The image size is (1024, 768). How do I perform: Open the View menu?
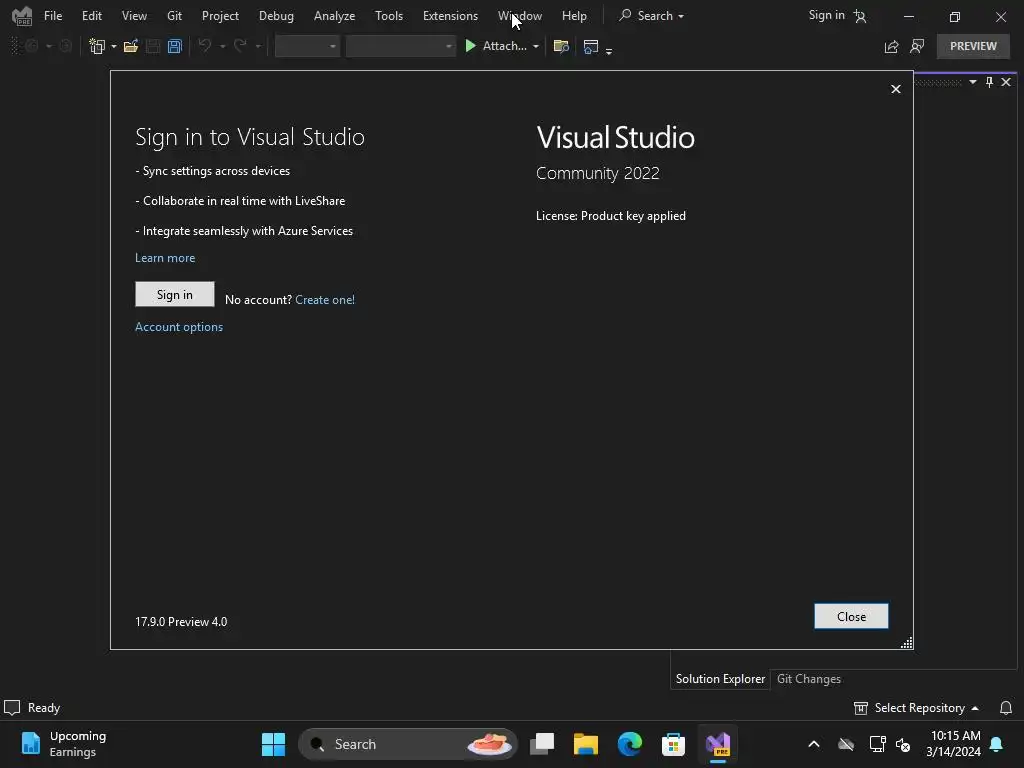pyautogui.click(x=134, y=16)
